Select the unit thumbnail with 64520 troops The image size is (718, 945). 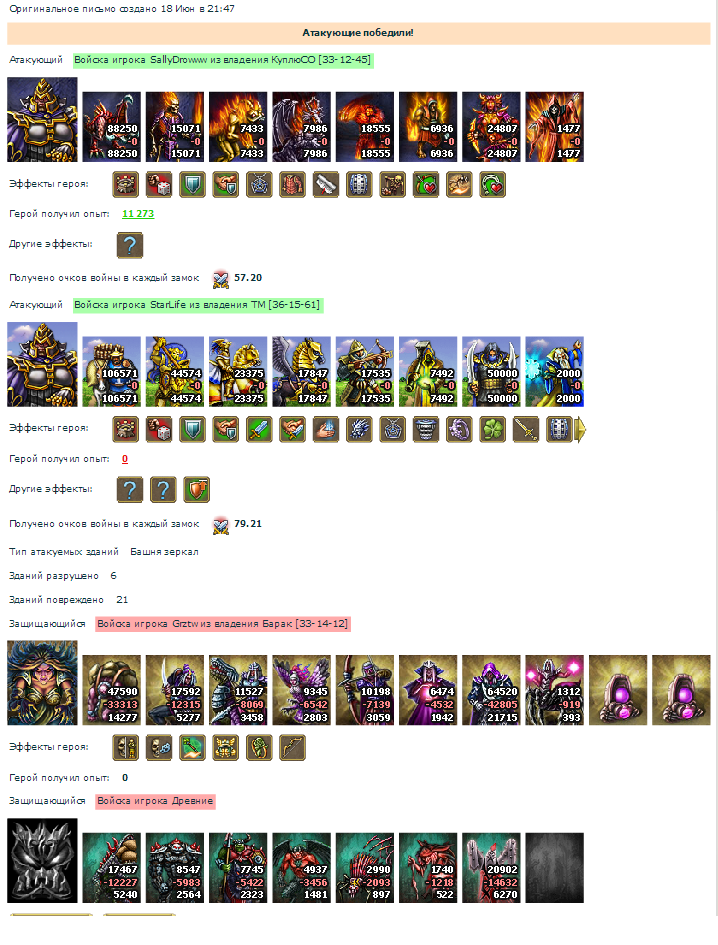click(x=491, y=690)
